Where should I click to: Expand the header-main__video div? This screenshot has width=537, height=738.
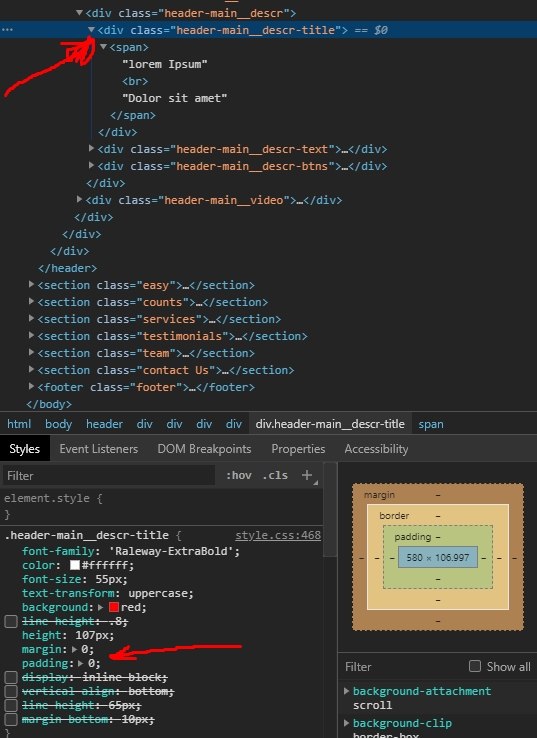79,199
